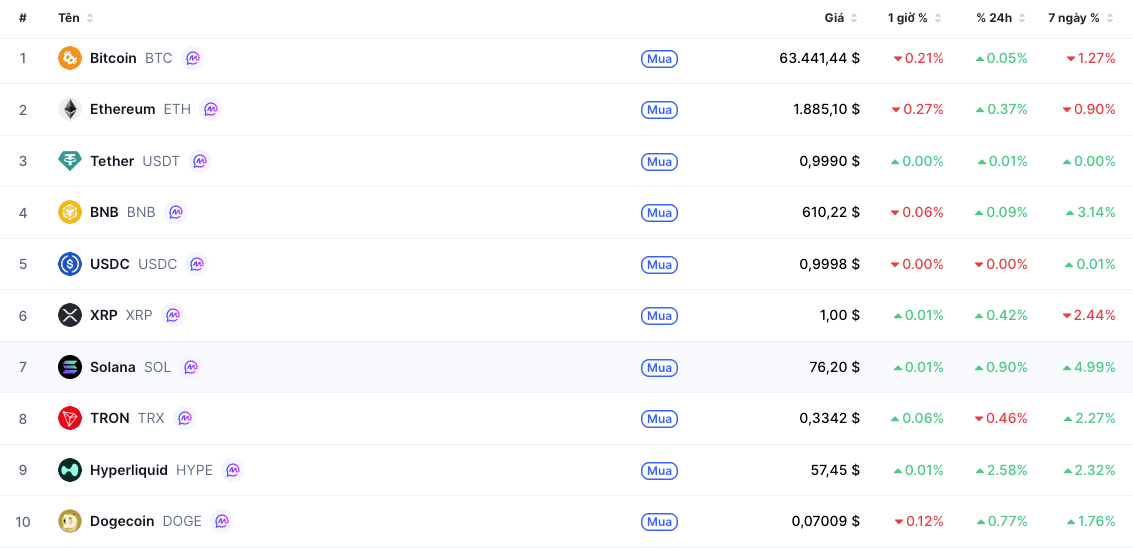Click the Dogecoin coin logo
Viewport: 1133px width, 548px height.
[x=70, y=521]
